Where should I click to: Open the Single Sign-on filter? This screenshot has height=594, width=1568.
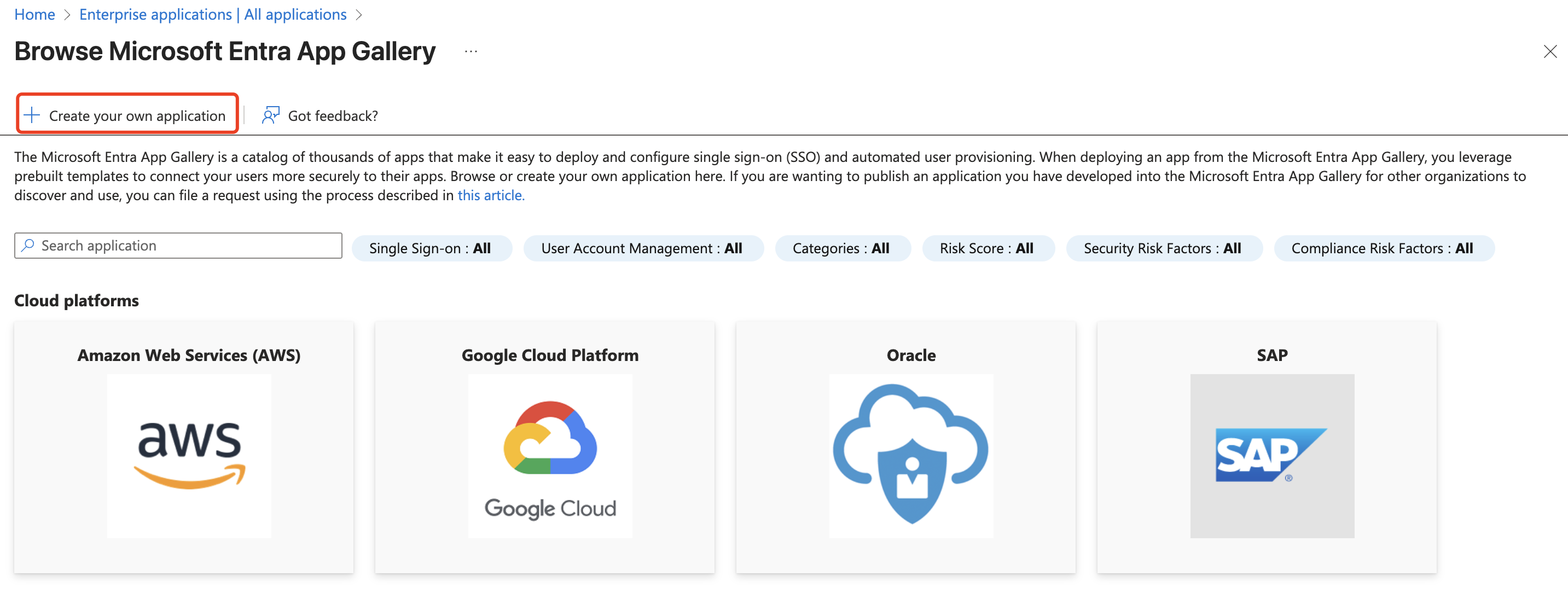[x=431, y=248]
